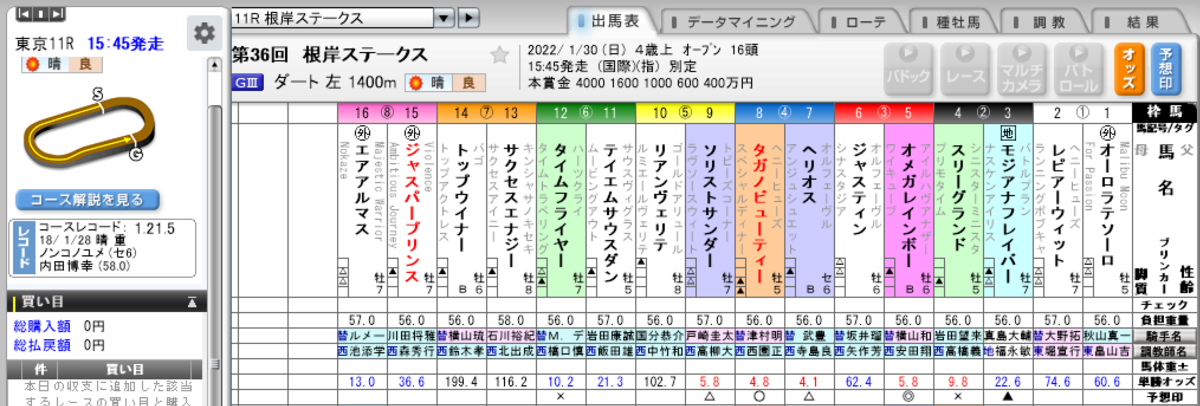
Task: Go to the next race with the skip-forward button
Action: [x=59, y=15]
